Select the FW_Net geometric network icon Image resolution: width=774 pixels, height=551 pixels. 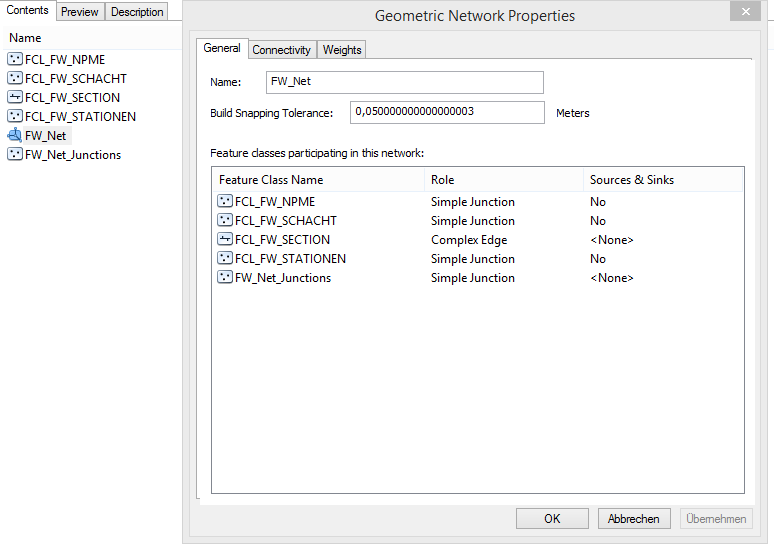tap(15, 136)
